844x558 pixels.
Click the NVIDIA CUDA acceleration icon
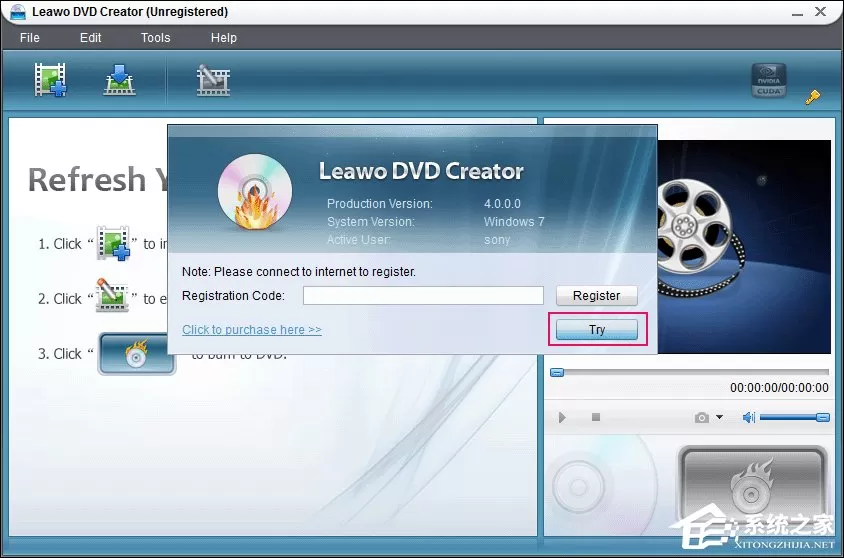pyautogui.click(x=769, y=81)
